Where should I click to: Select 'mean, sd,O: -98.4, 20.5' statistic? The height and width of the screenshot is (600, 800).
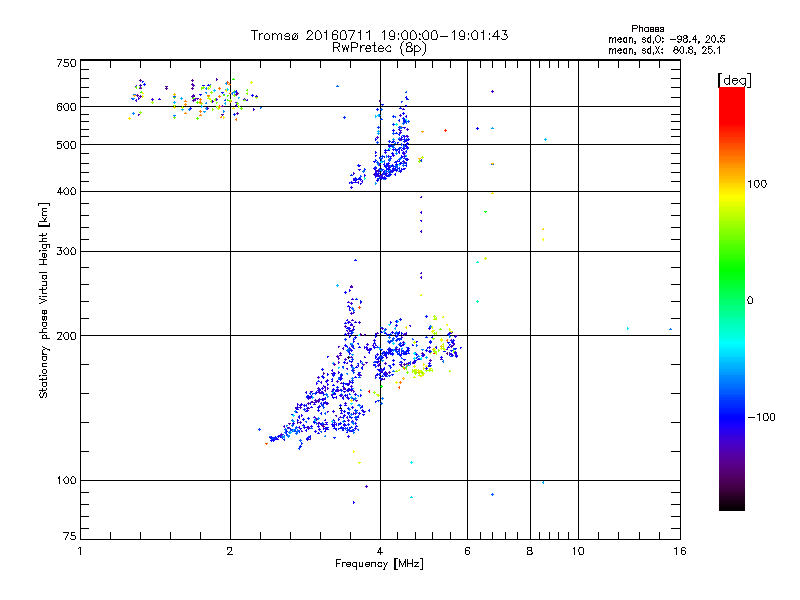click(666, 39)
